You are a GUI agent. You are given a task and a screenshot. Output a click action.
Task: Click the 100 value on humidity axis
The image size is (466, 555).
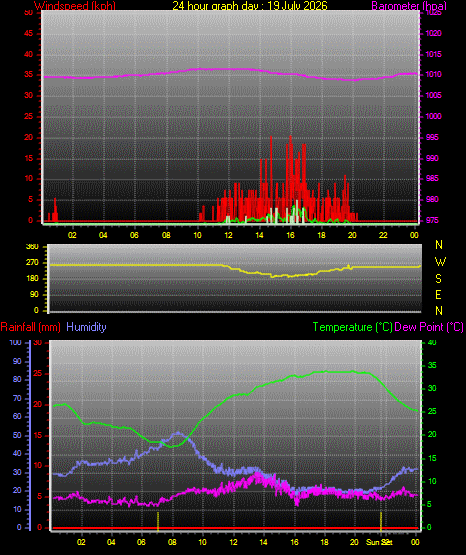[15, 342]
